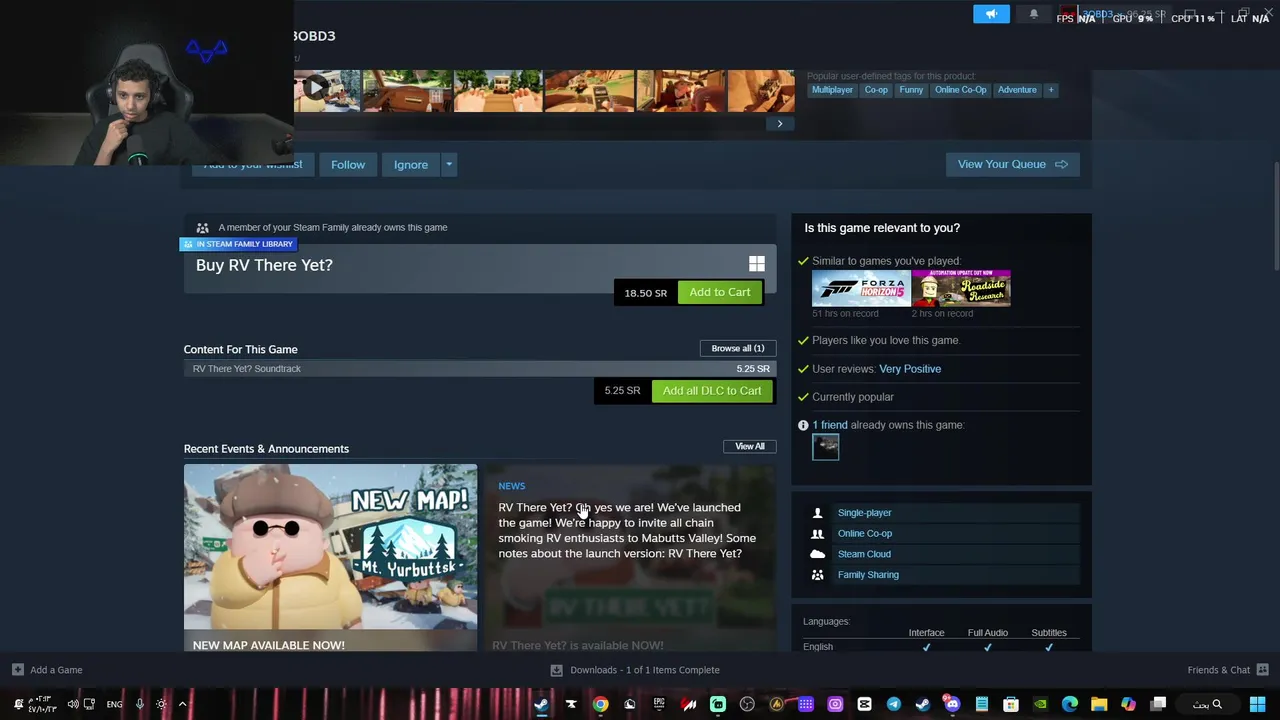The image size is (1280, 720).
Task: Open the Mt. Yurbuttsk new map announcement image
Action: (330, 548)
